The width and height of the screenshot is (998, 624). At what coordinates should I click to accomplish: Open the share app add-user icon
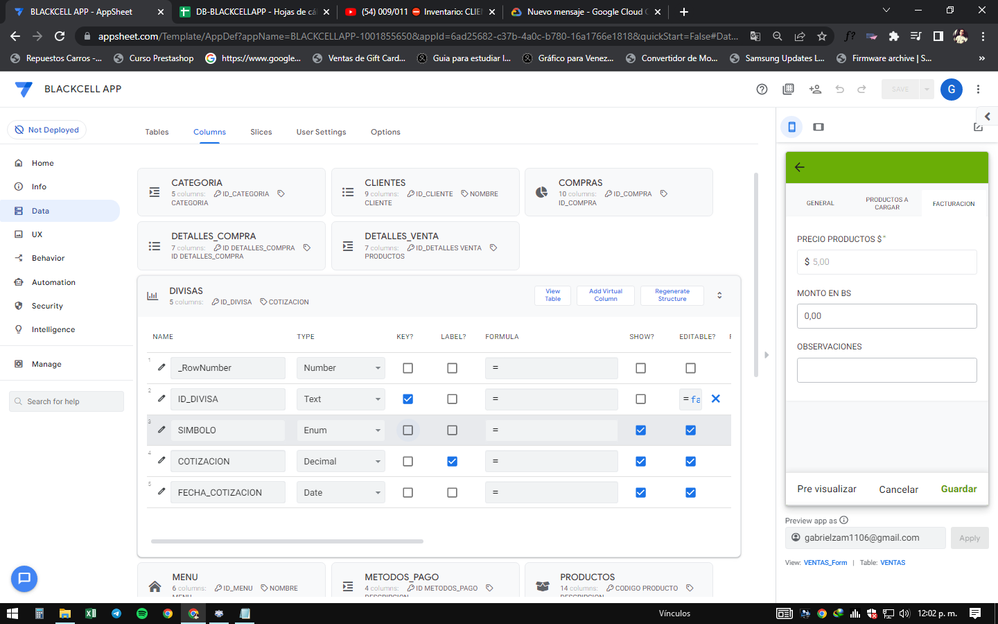[x=815, y=89]
